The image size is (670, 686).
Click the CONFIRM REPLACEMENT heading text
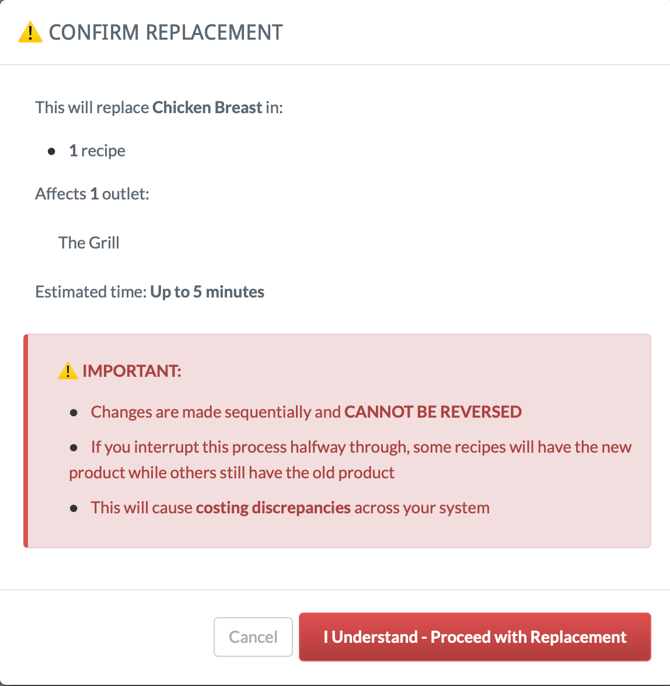165,32
